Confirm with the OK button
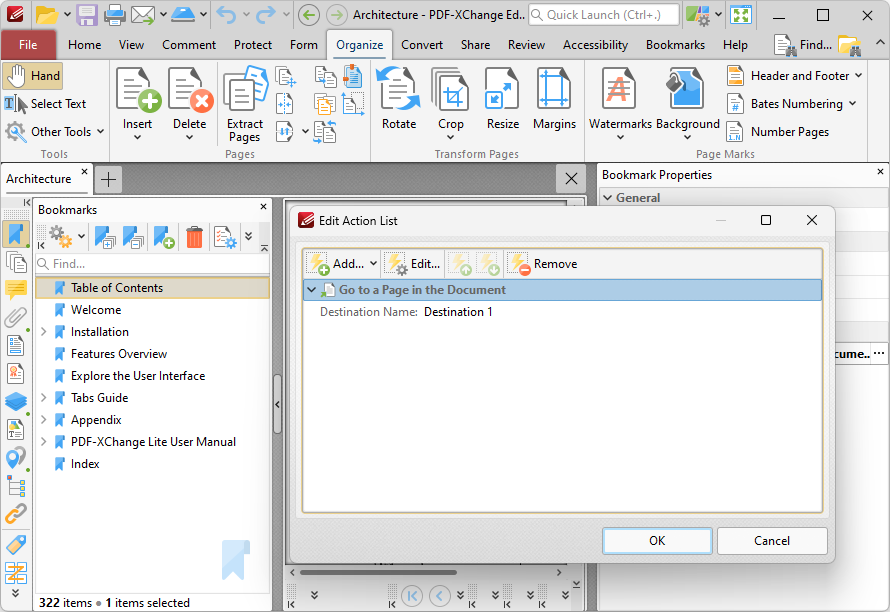Screen dimensions: 890x612 pyautogui.click(x=657, y=540)
